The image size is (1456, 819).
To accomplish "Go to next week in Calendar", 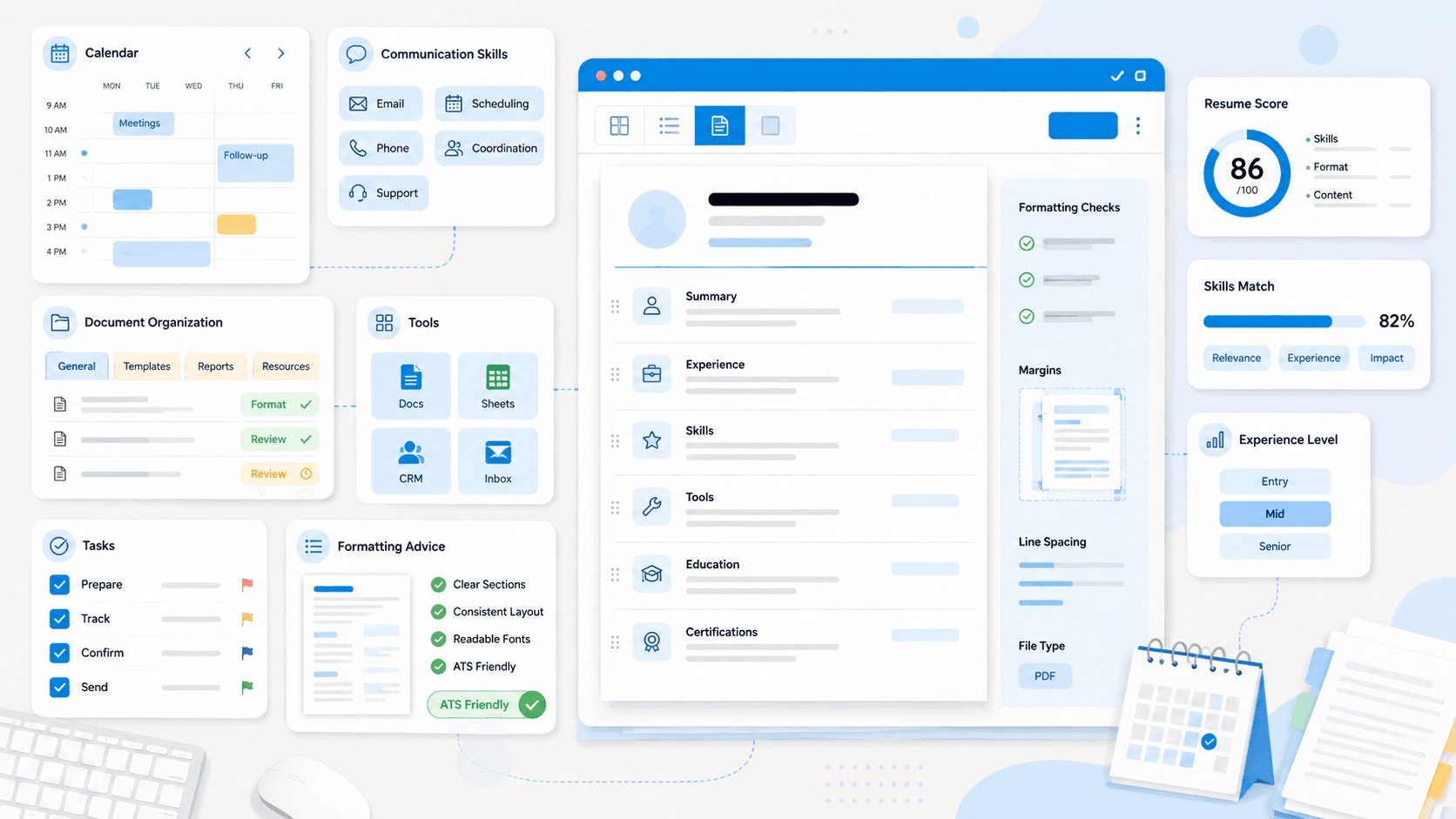I will [x=280, y=53].
